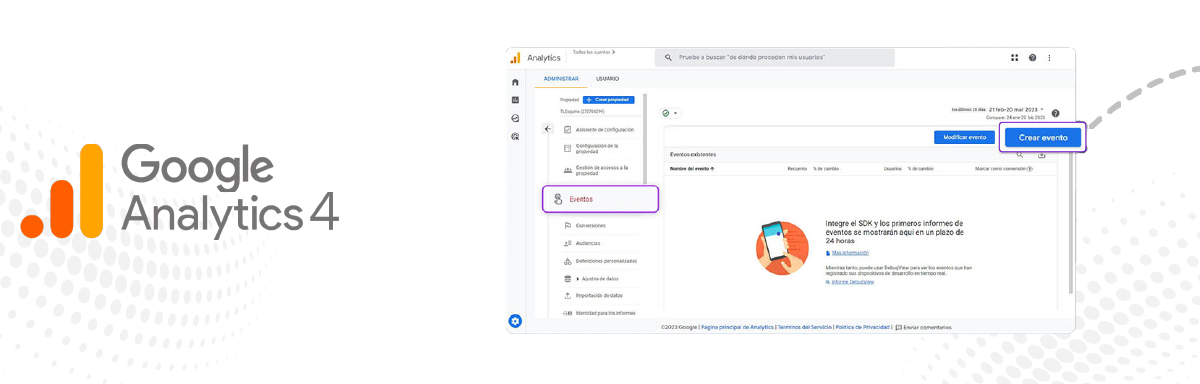Click the Definiciones personalizadas icon

[x=567, y=261]
